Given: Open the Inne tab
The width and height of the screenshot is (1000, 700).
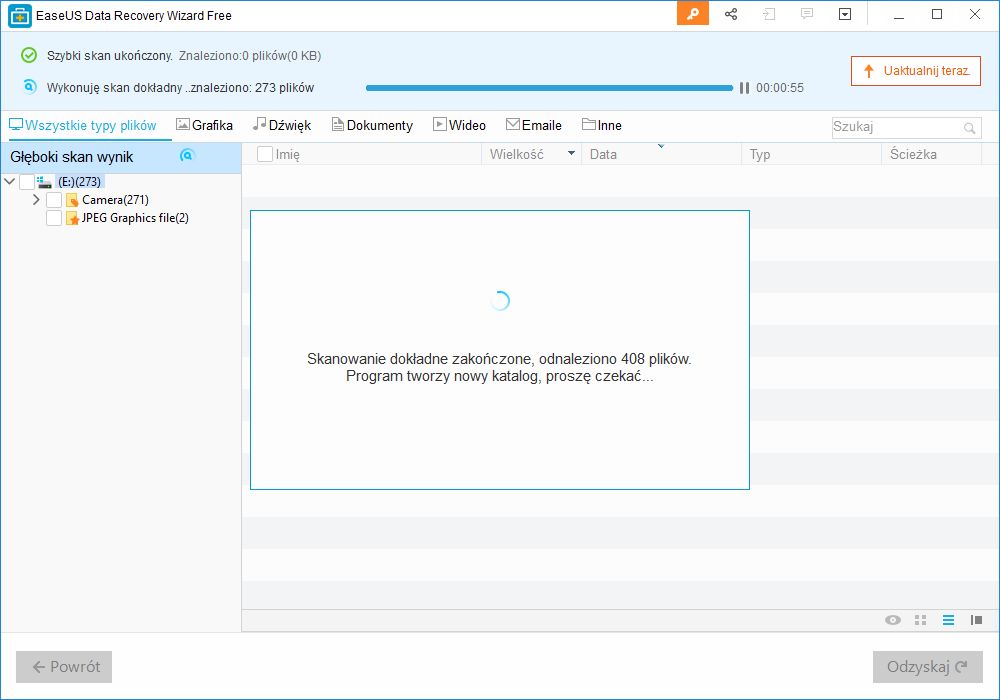Looking at the screenshot, I should click(602, 126).
